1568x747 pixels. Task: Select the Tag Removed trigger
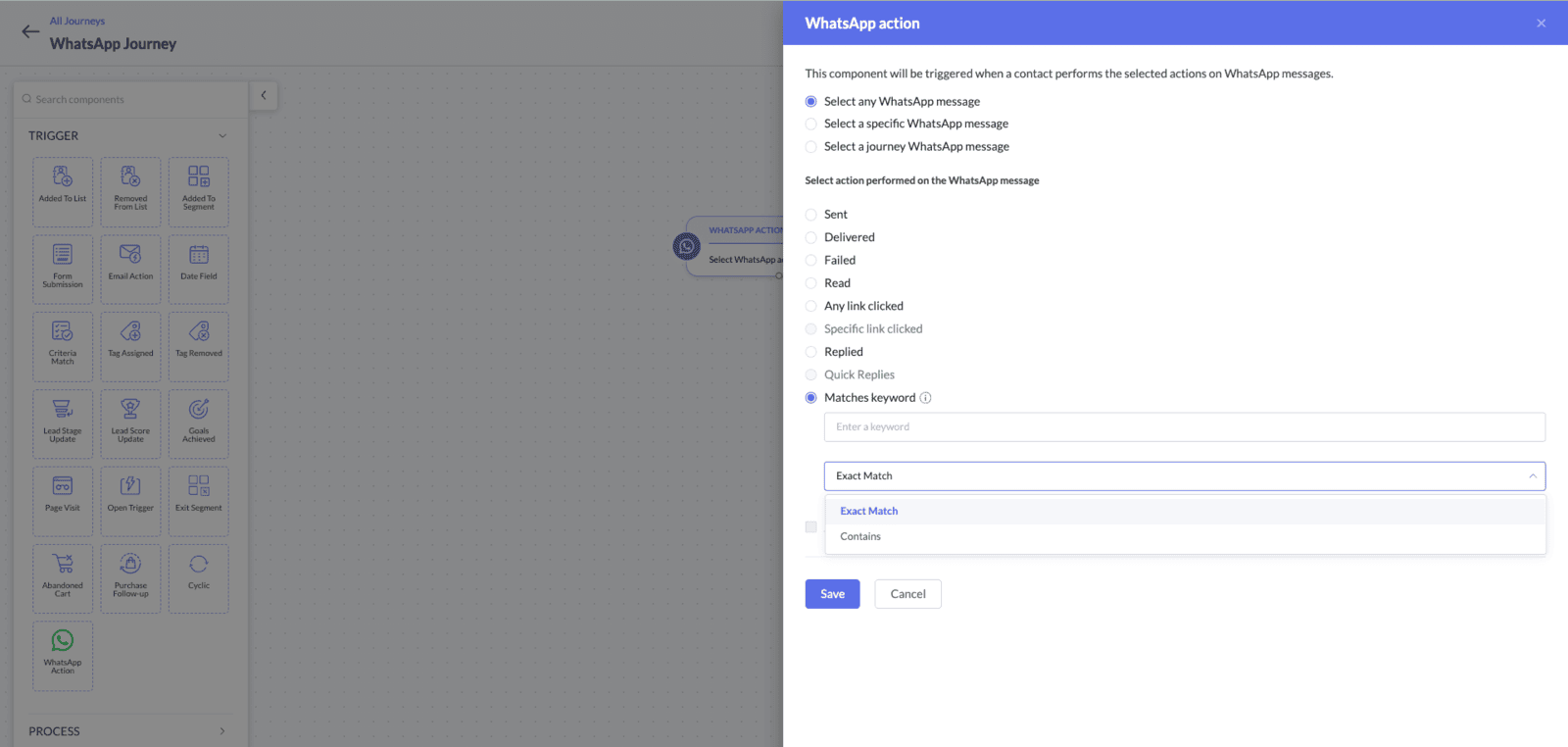tap(199, 347)
